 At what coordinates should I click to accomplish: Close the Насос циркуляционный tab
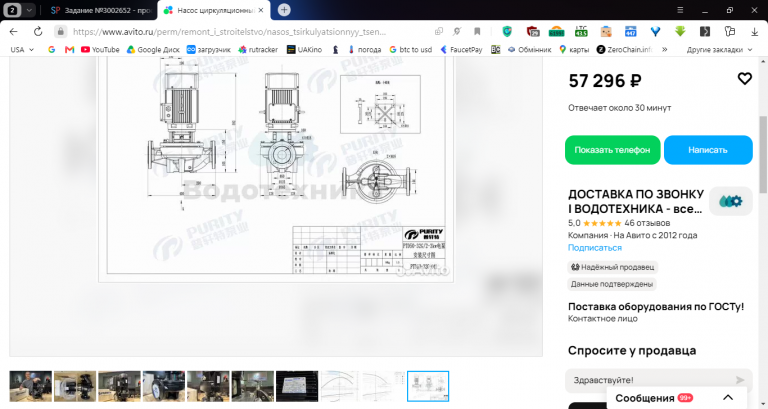(x=261, y=10)
